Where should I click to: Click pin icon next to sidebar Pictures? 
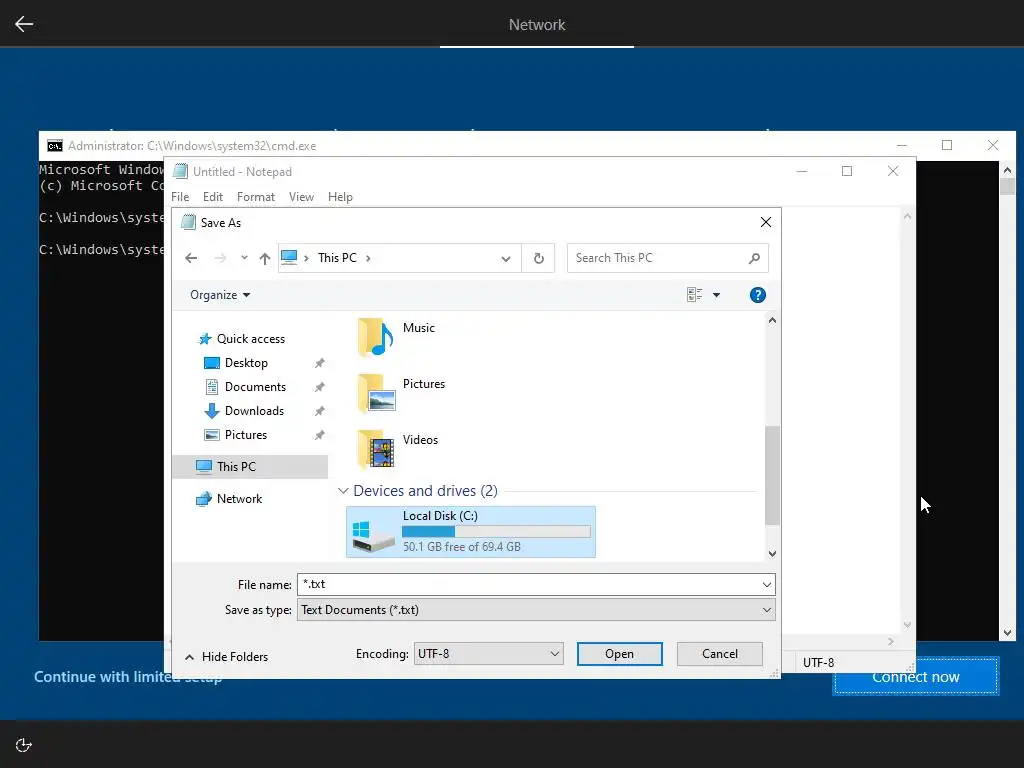[x=319, y=435]
